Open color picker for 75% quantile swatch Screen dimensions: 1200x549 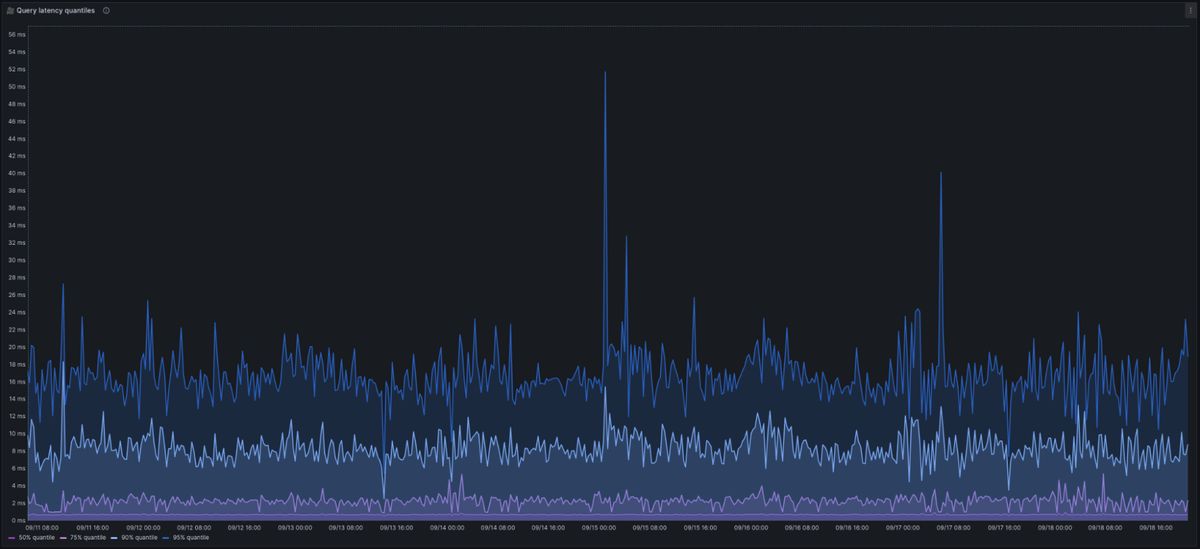coord(63,538)
